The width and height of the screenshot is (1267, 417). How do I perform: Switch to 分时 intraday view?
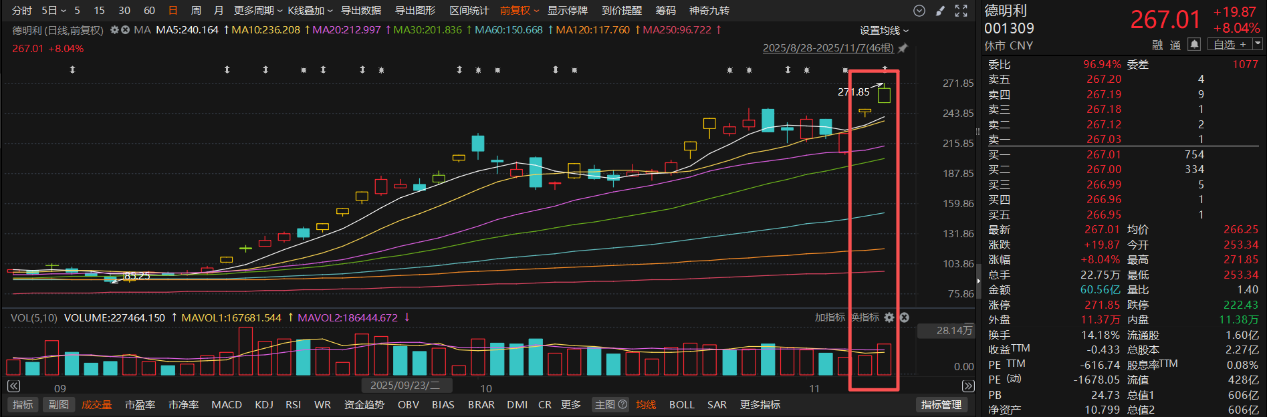[22, 10]
